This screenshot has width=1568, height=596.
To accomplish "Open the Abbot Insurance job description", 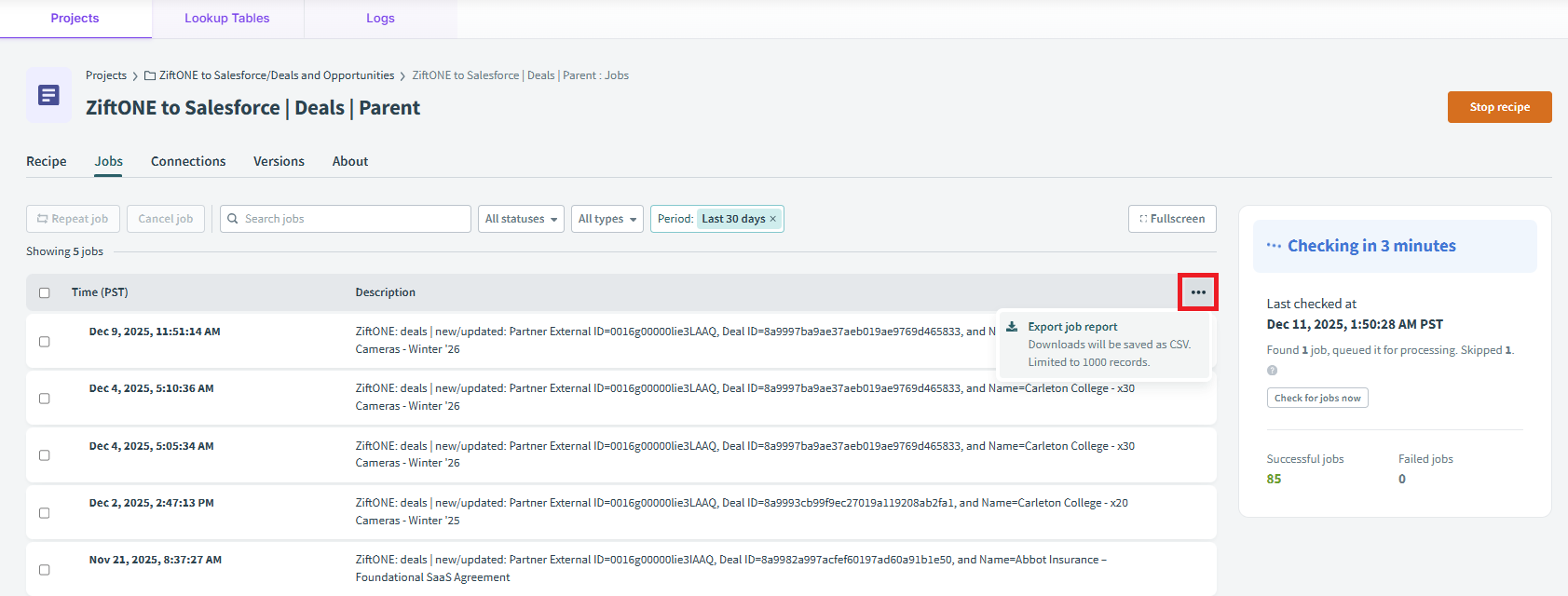I will pyautogui.click(x=731, y=568).
